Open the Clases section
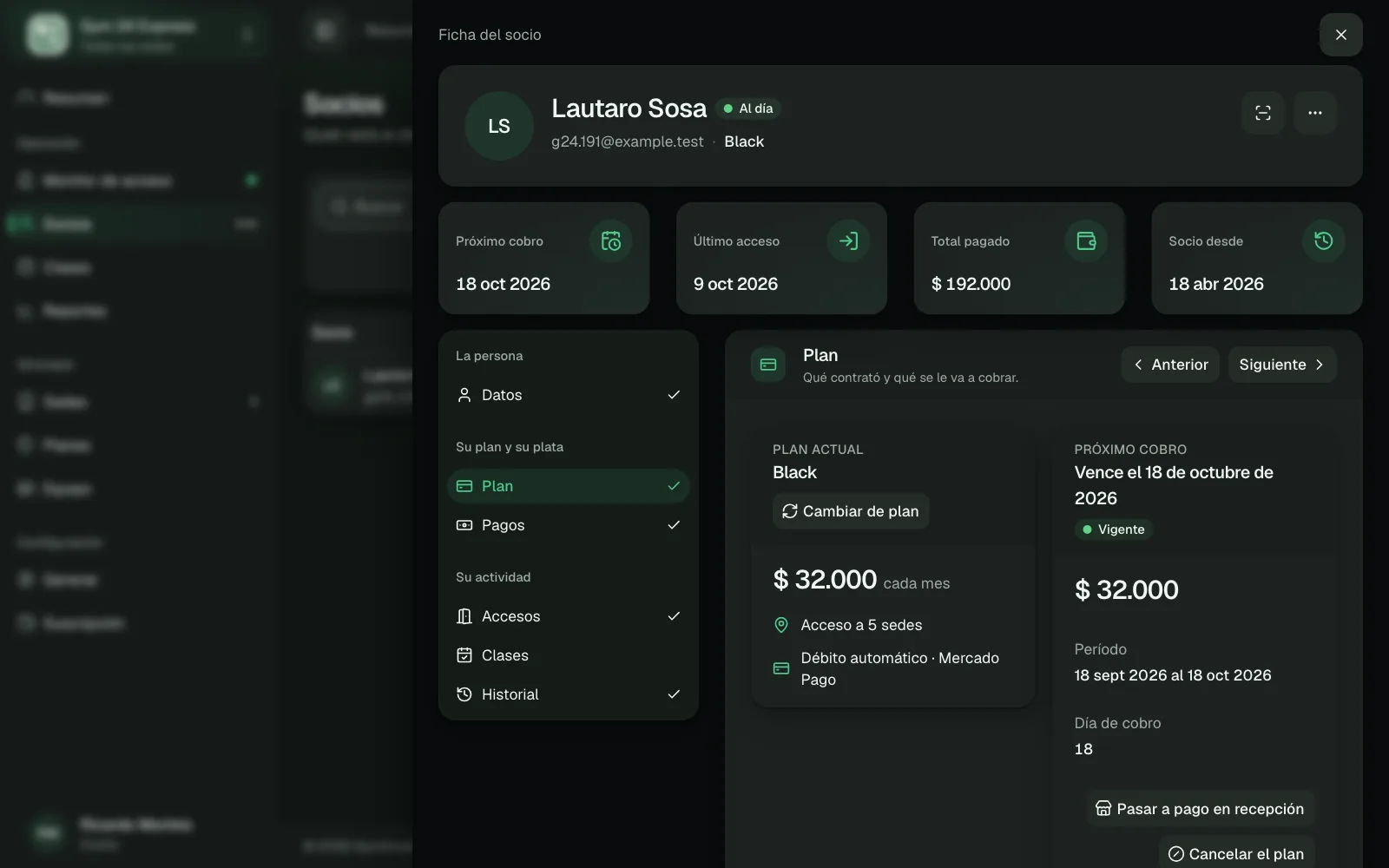The height and width of the screenshot is (868, 1389). [569, 655]
